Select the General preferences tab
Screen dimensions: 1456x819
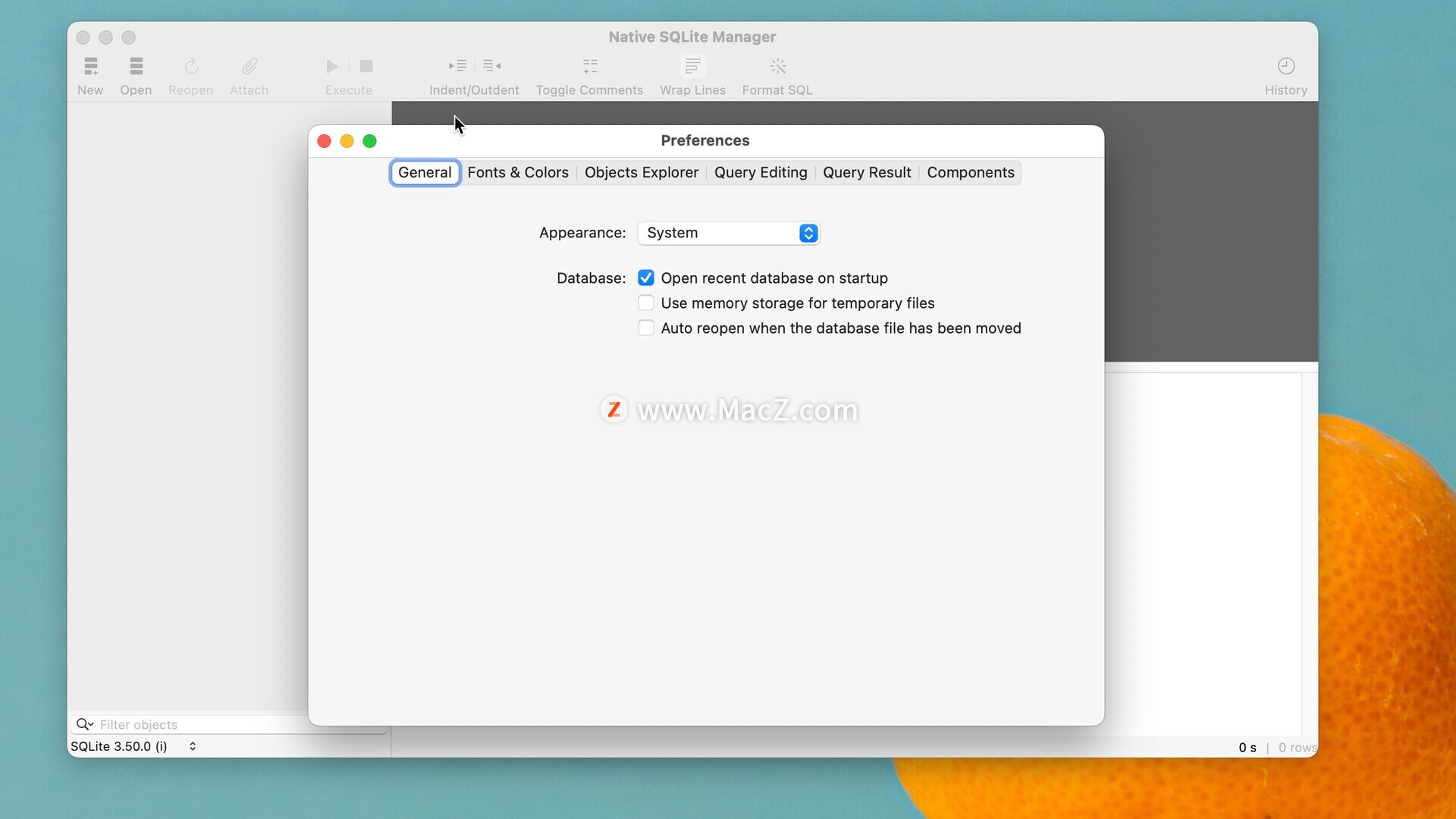pos(425,173)
